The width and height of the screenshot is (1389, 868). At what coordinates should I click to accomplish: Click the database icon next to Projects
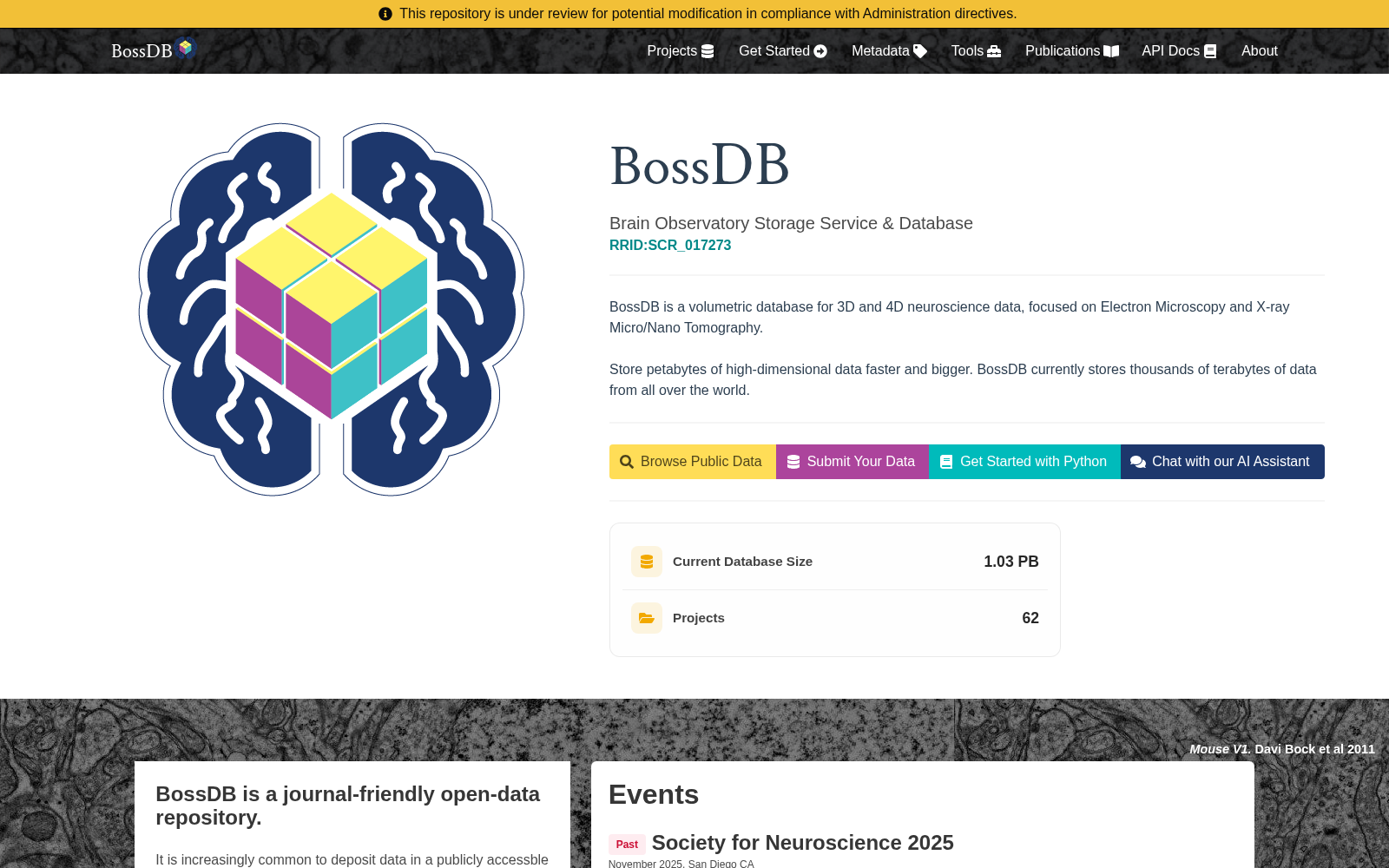click(x=708, y=51)
